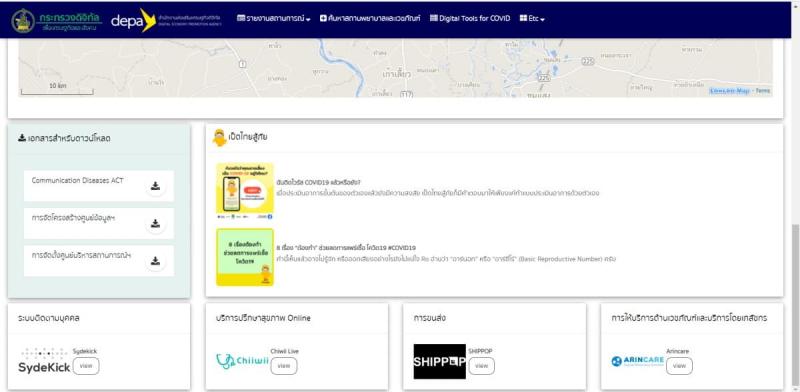
Task: Click การจัดโครงสร้างศูนย์ข้อมูลฯ document label
Action: click(x=73, y=218)
